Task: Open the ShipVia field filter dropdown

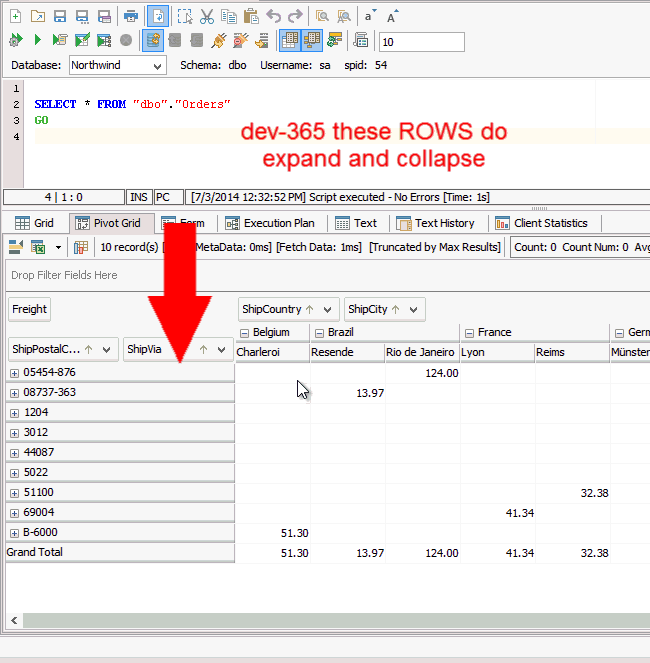Action: pyautogui.click(x=221, y=349)
